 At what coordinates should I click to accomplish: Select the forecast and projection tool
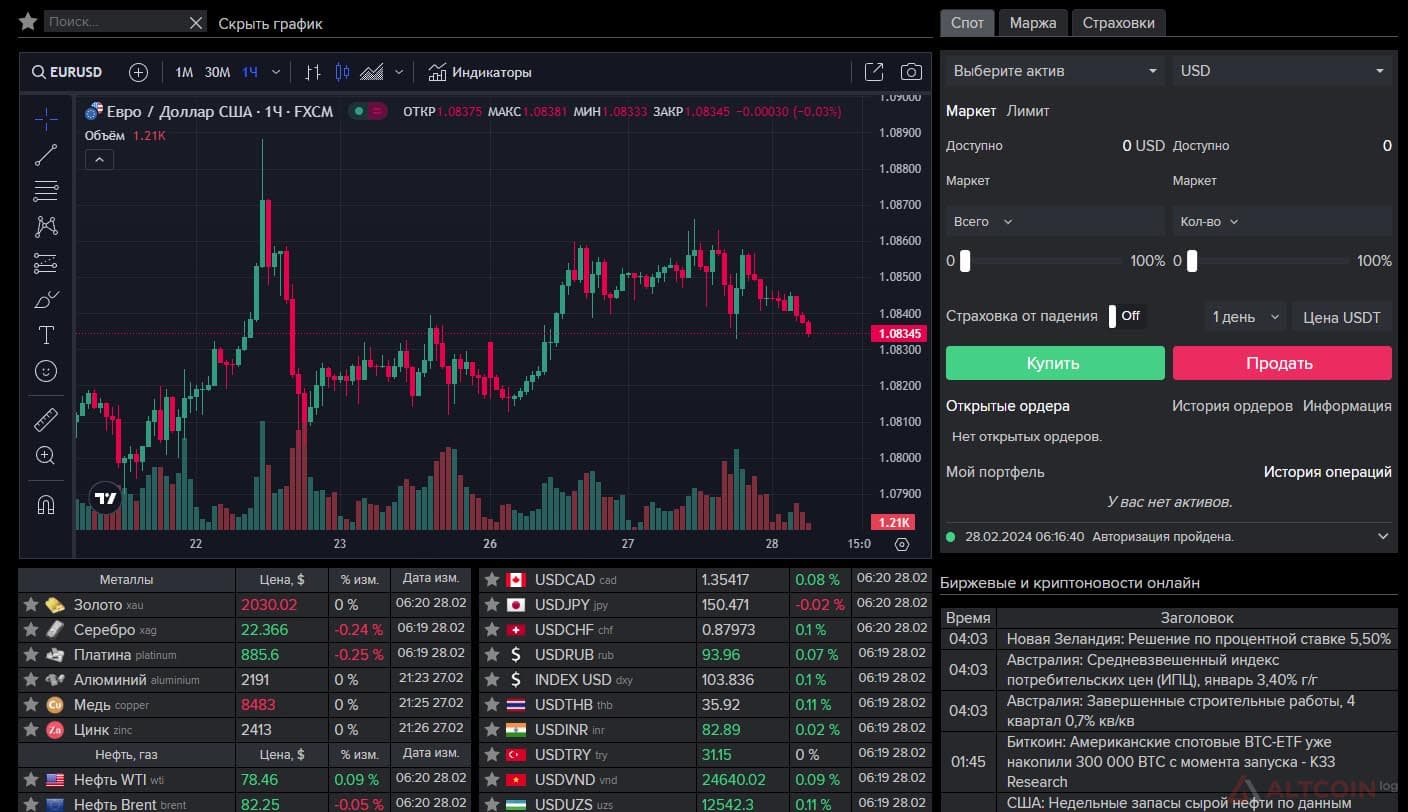click(x=46, y=263)
